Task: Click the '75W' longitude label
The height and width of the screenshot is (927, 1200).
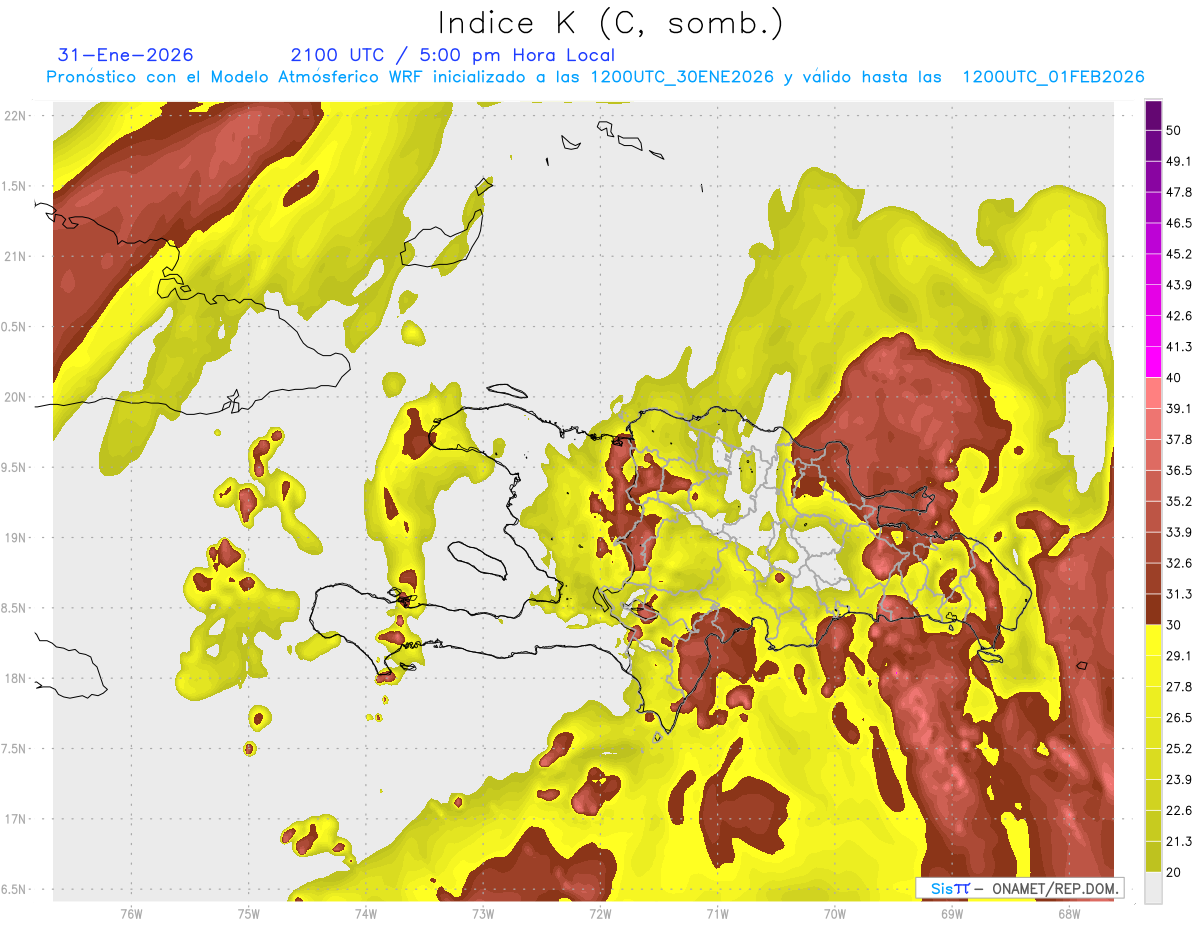Action: point(249,912)
